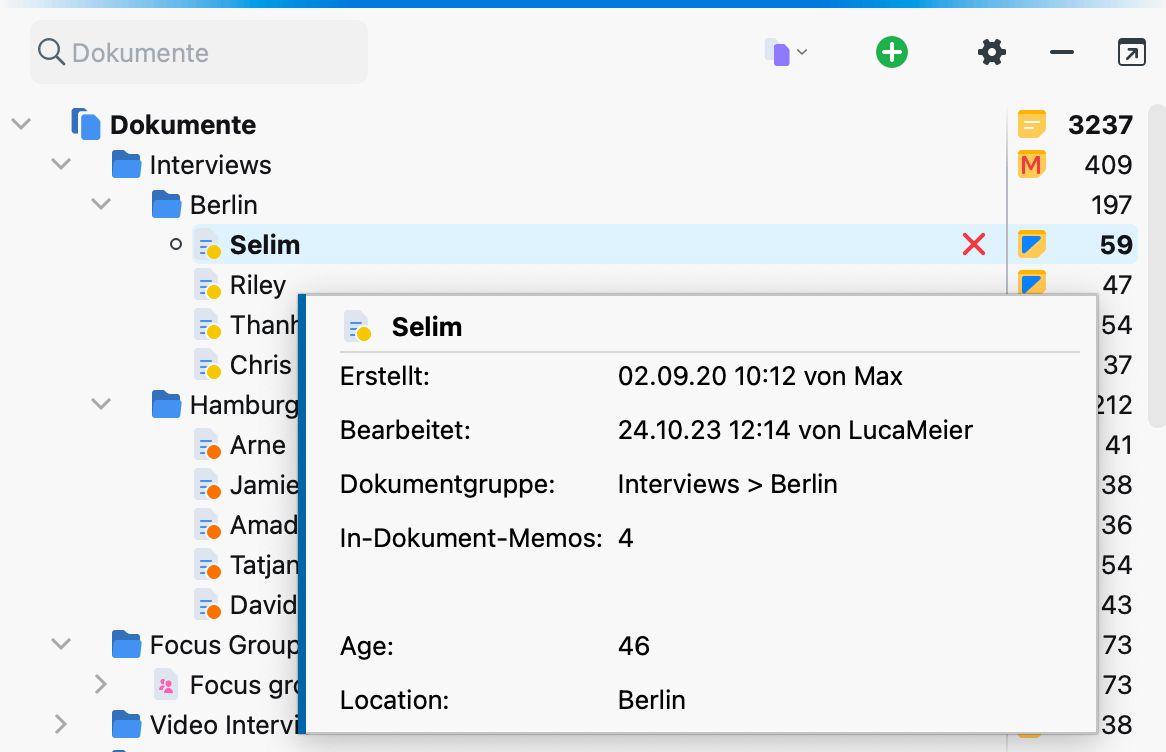Collapse the Dokumente root node
Screen dimensions: 1166x752
tap(22, 124)
